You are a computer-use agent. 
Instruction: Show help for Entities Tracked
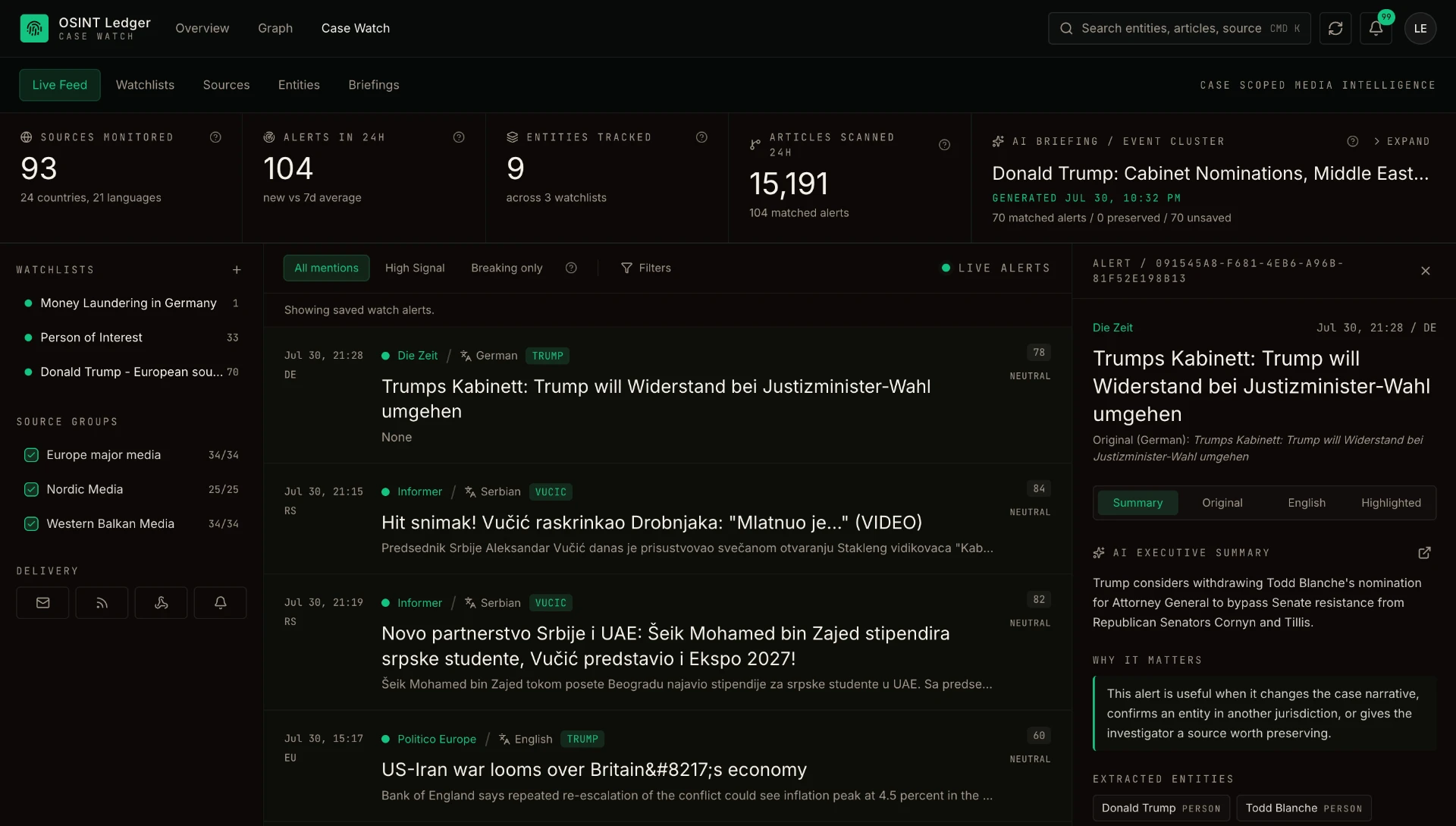coord(701,137)
